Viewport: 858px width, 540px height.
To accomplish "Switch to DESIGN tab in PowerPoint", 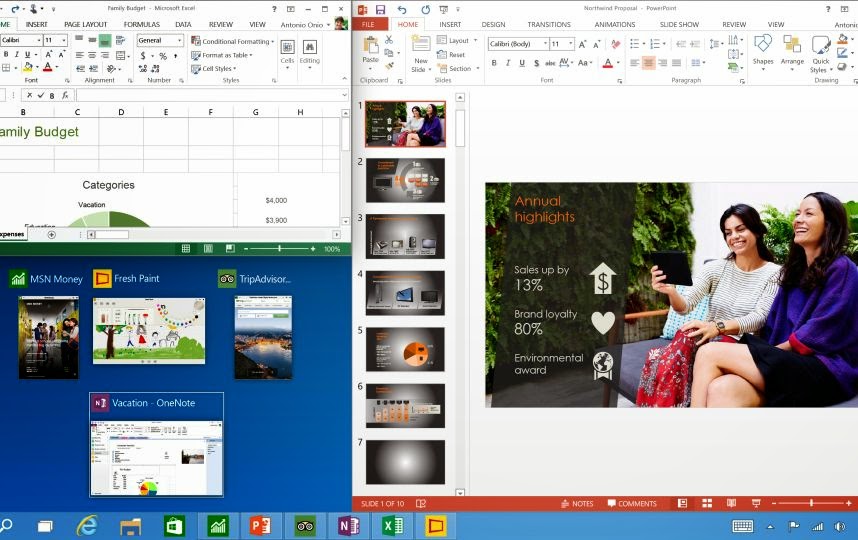I will pos(493,25).
